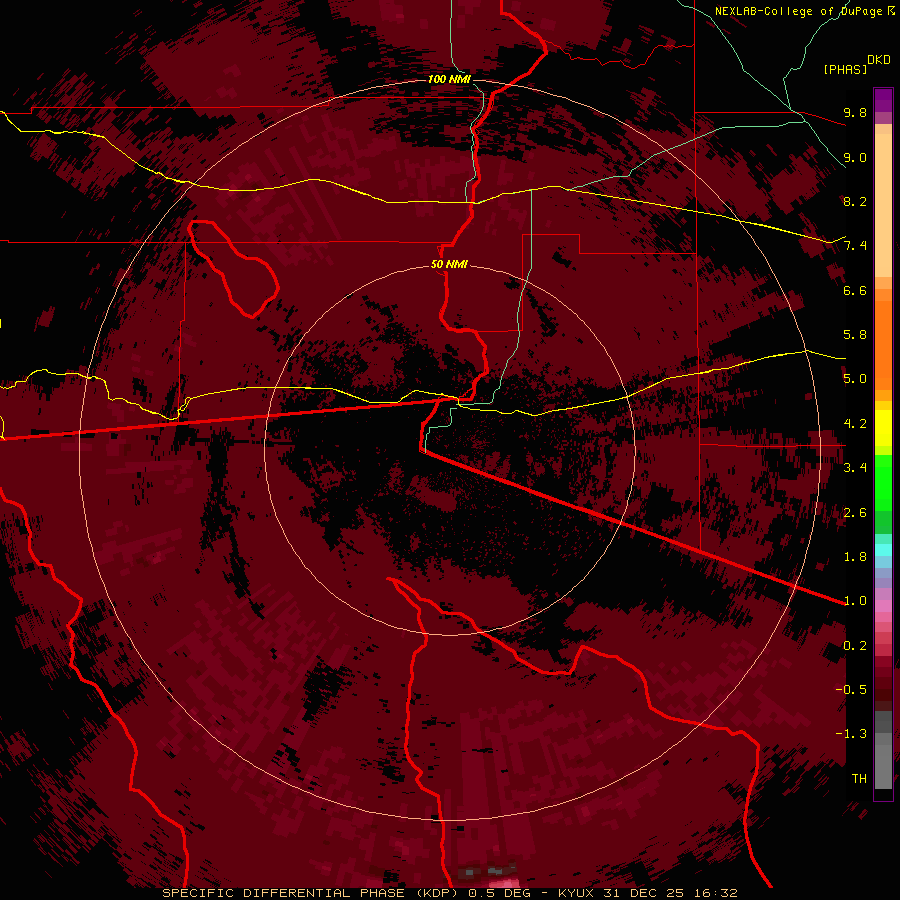Click the SPECIFIC DIFFERENTIAL PHASE caption text
The image size is (900, 900).
click(282, 893)
